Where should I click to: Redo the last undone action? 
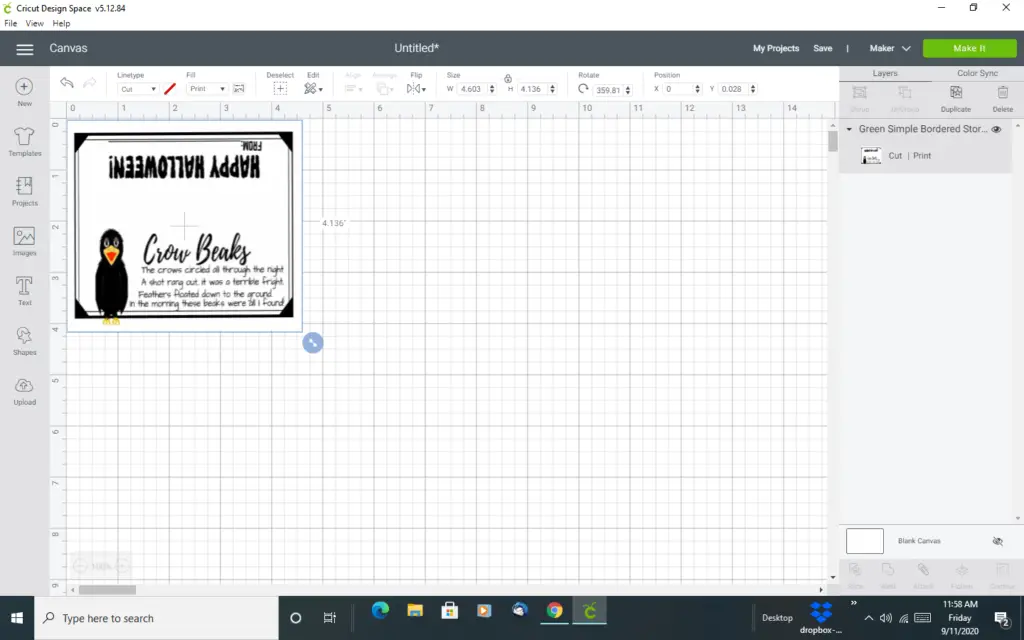pyautogui.click(x=89, y=83)
